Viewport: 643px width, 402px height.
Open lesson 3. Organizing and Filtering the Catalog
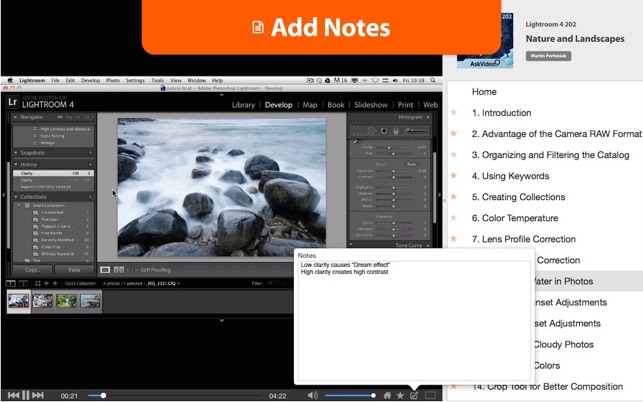550,155
